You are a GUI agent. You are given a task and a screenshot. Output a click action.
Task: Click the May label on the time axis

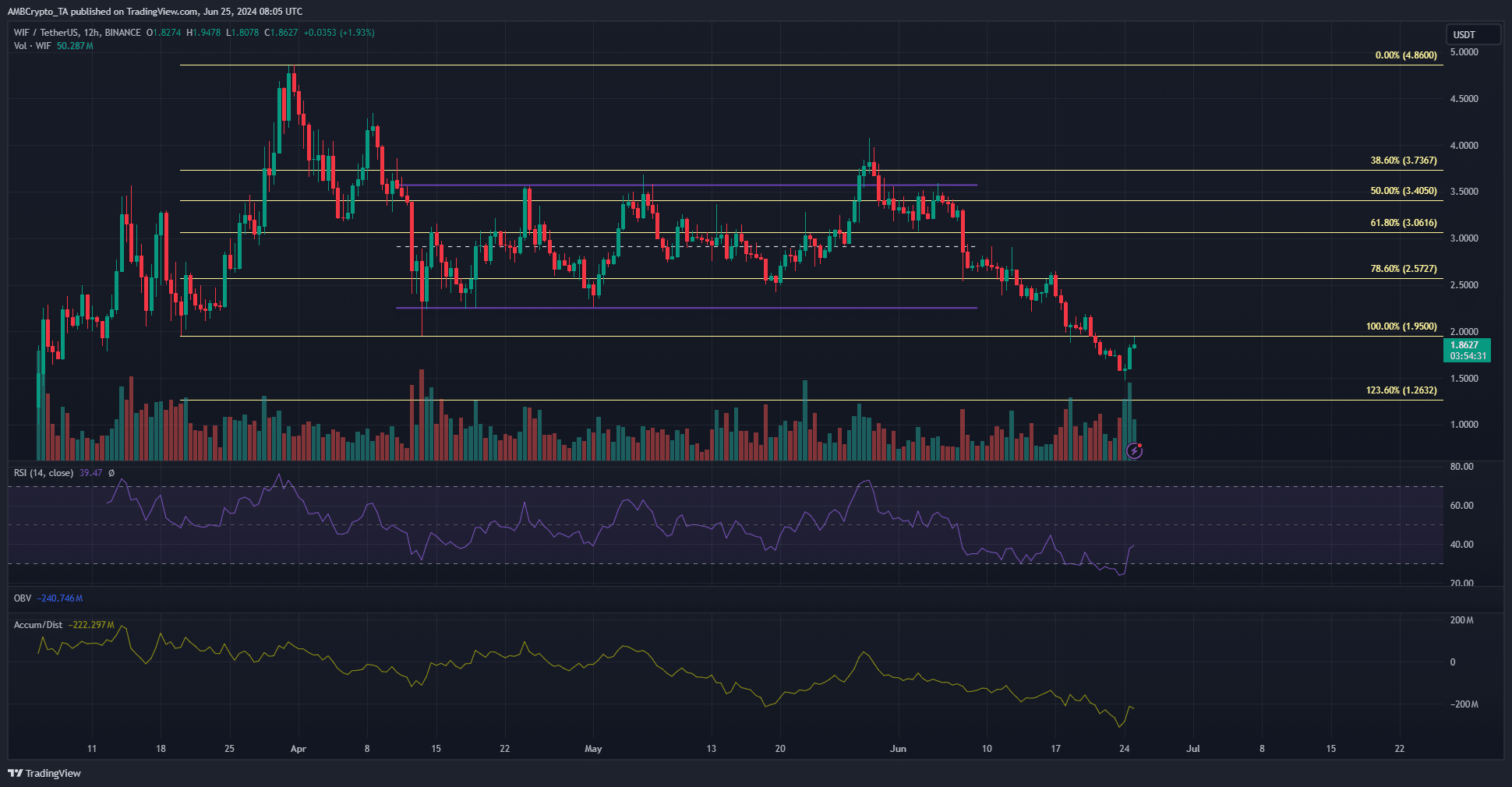click(593, 749)
